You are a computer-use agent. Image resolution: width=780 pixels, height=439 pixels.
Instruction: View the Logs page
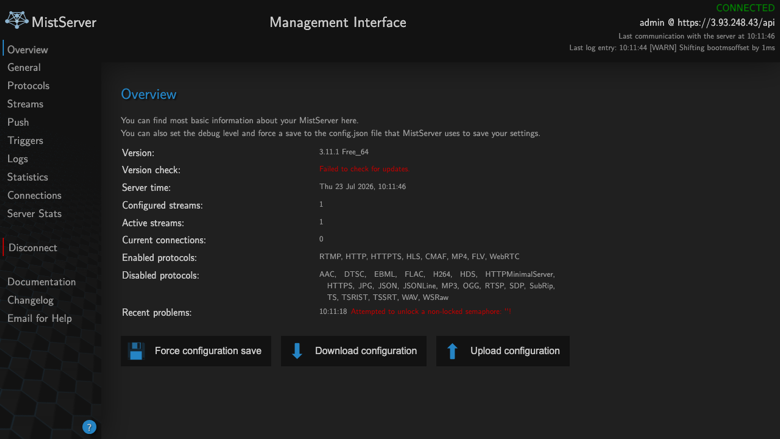[17, 159]
